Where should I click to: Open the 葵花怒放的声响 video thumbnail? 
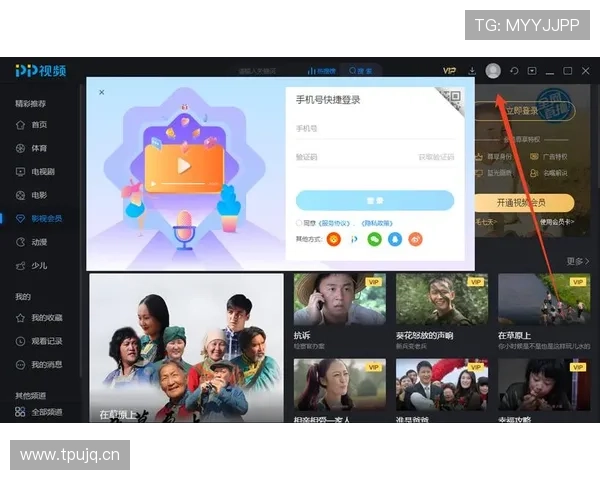(x=442, y=299)
